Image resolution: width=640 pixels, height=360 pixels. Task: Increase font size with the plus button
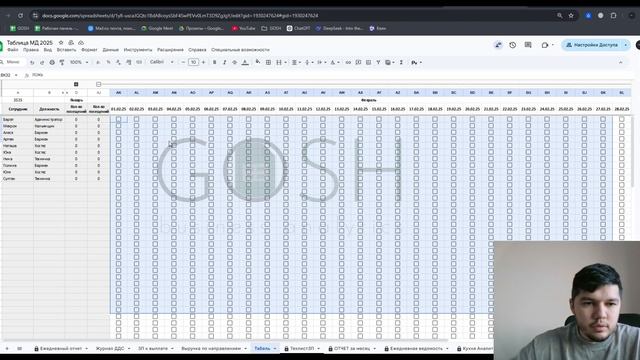click(x=203, y=62)
